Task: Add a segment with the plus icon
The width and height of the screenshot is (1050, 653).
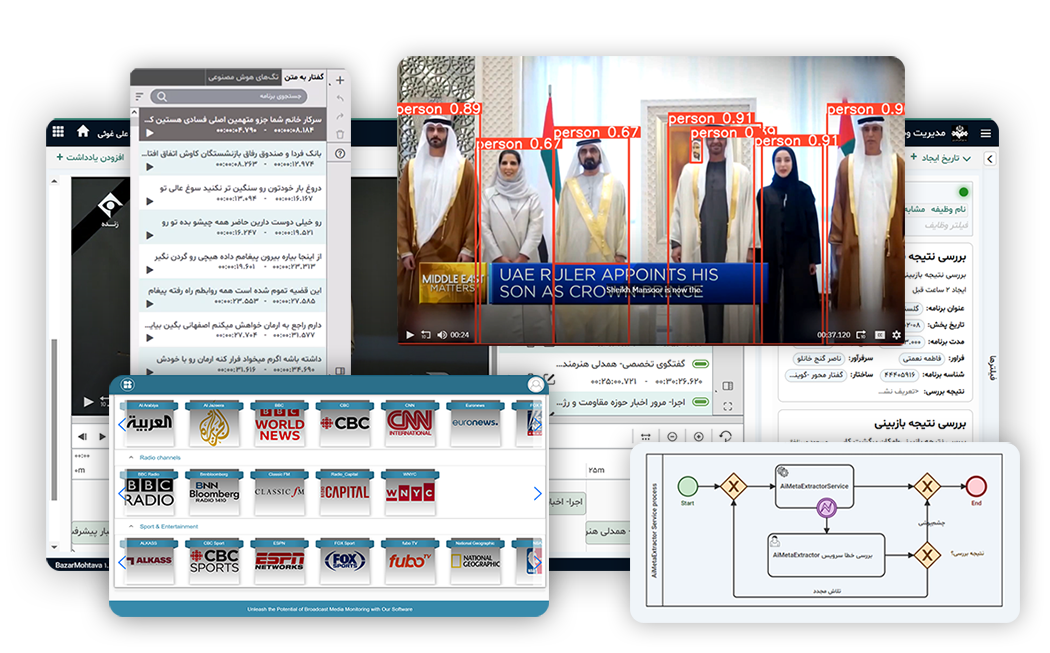Action: 340,80
